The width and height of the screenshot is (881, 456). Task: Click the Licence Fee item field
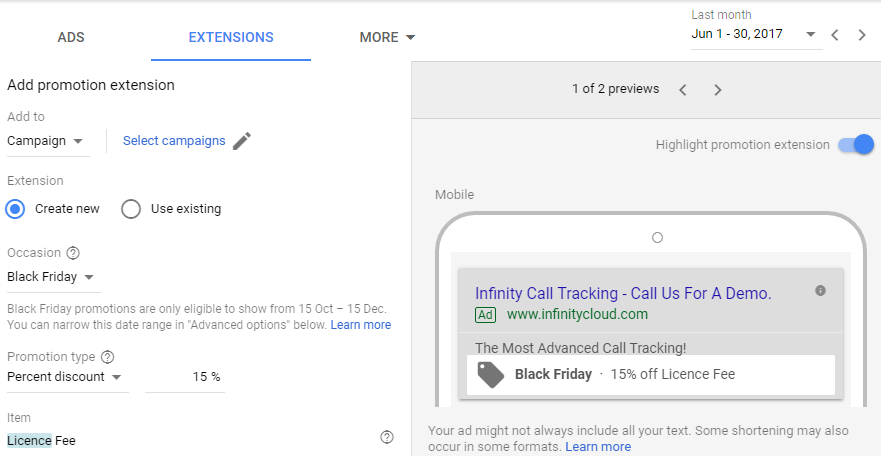pyautogui.click(x=41, y=441)
